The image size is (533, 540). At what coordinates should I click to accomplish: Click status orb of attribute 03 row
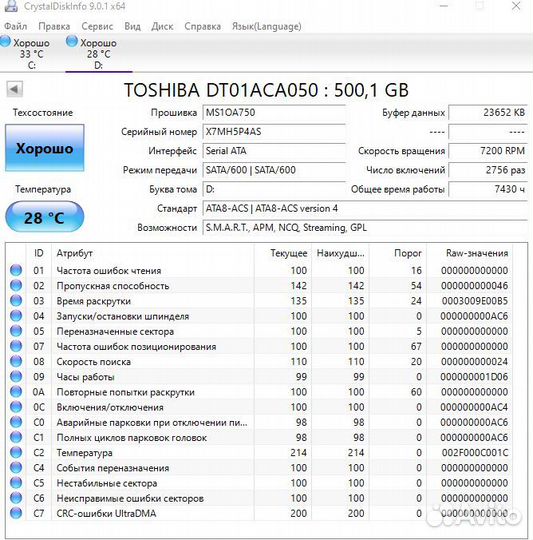click(16, 300)
